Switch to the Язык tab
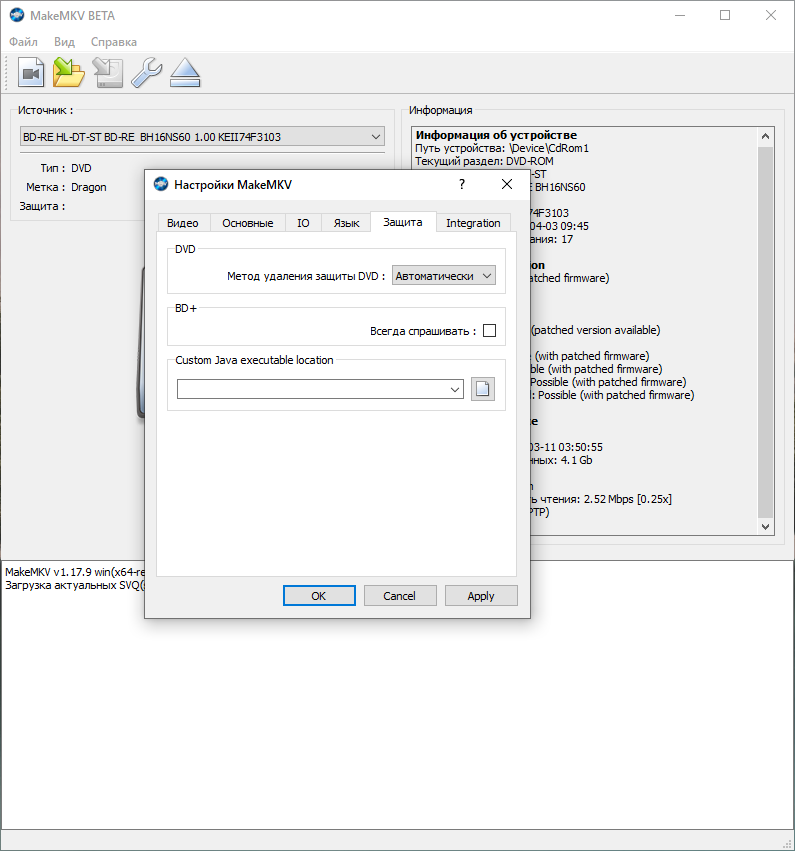This screenshot has height=851, width=795. pyautogui.click(x=346, y=223)
